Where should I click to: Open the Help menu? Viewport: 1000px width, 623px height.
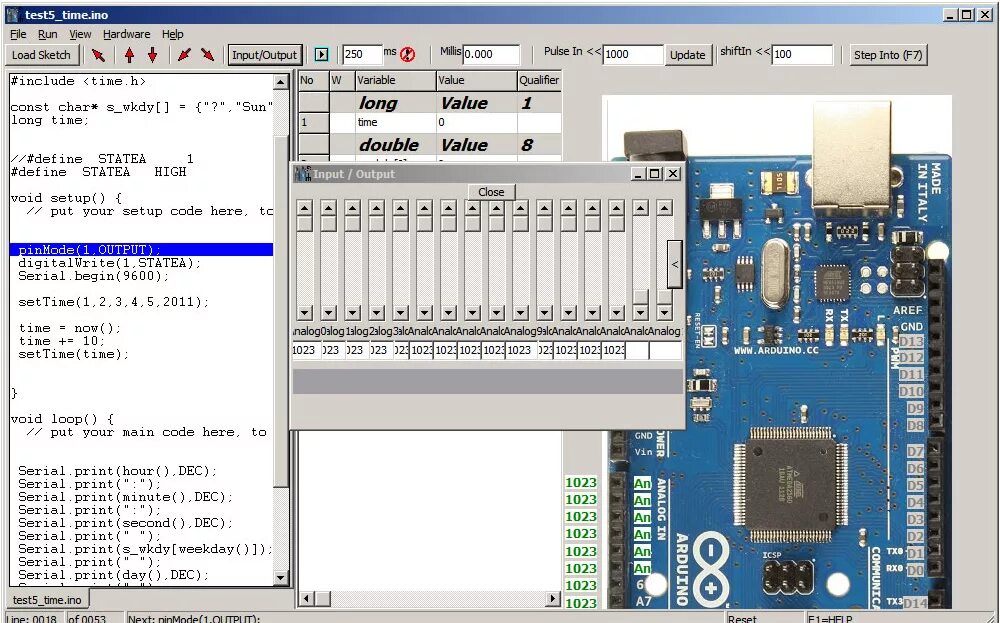coord(173,34)
